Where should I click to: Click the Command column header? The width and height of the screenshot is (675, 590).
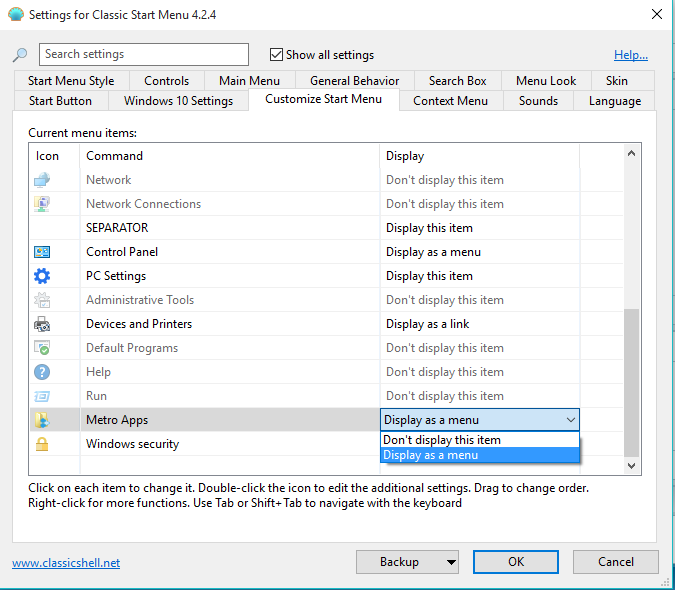[229, 156]
